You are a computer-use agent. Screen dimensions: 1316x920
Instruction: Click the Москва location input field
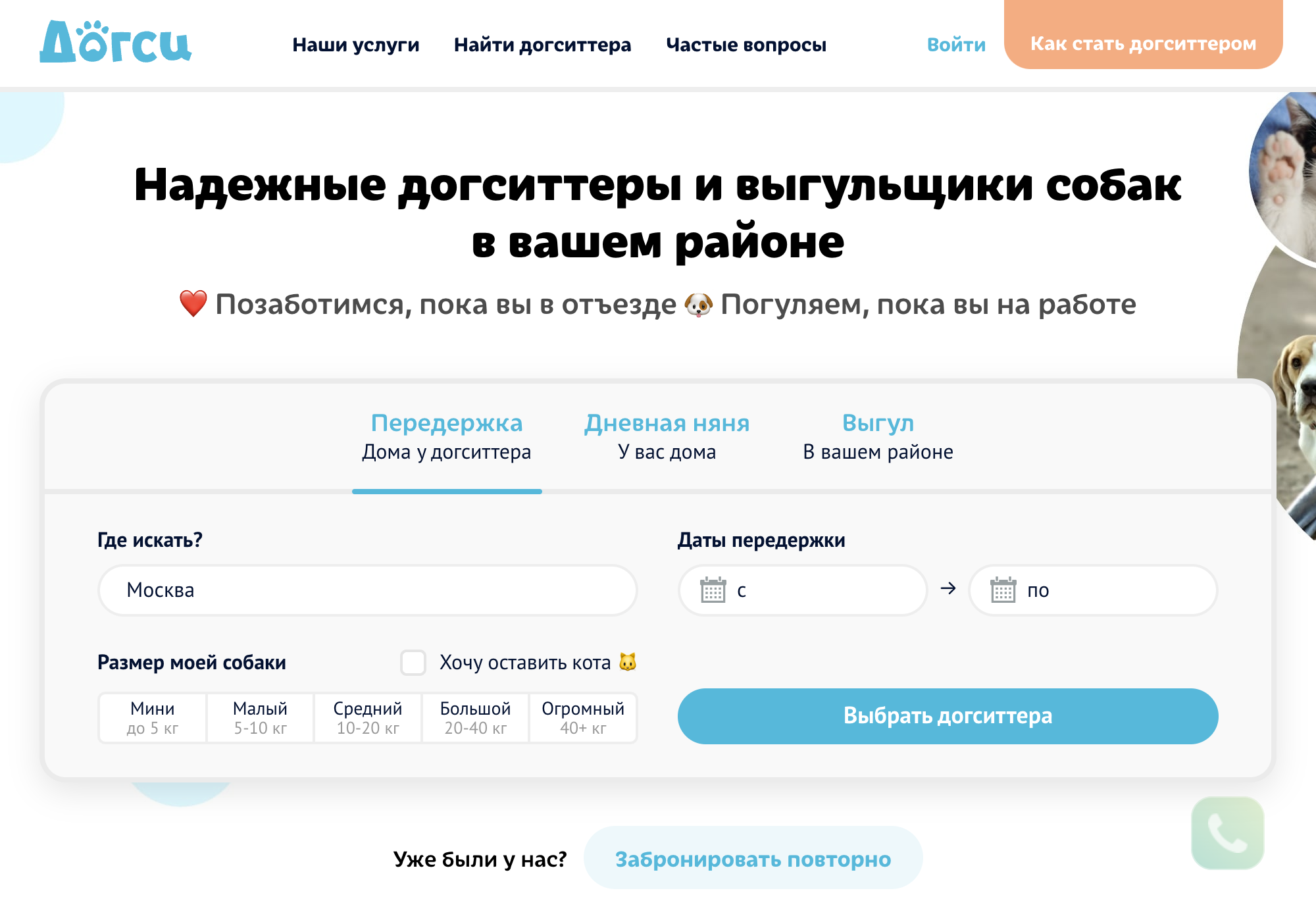(367, 590)
